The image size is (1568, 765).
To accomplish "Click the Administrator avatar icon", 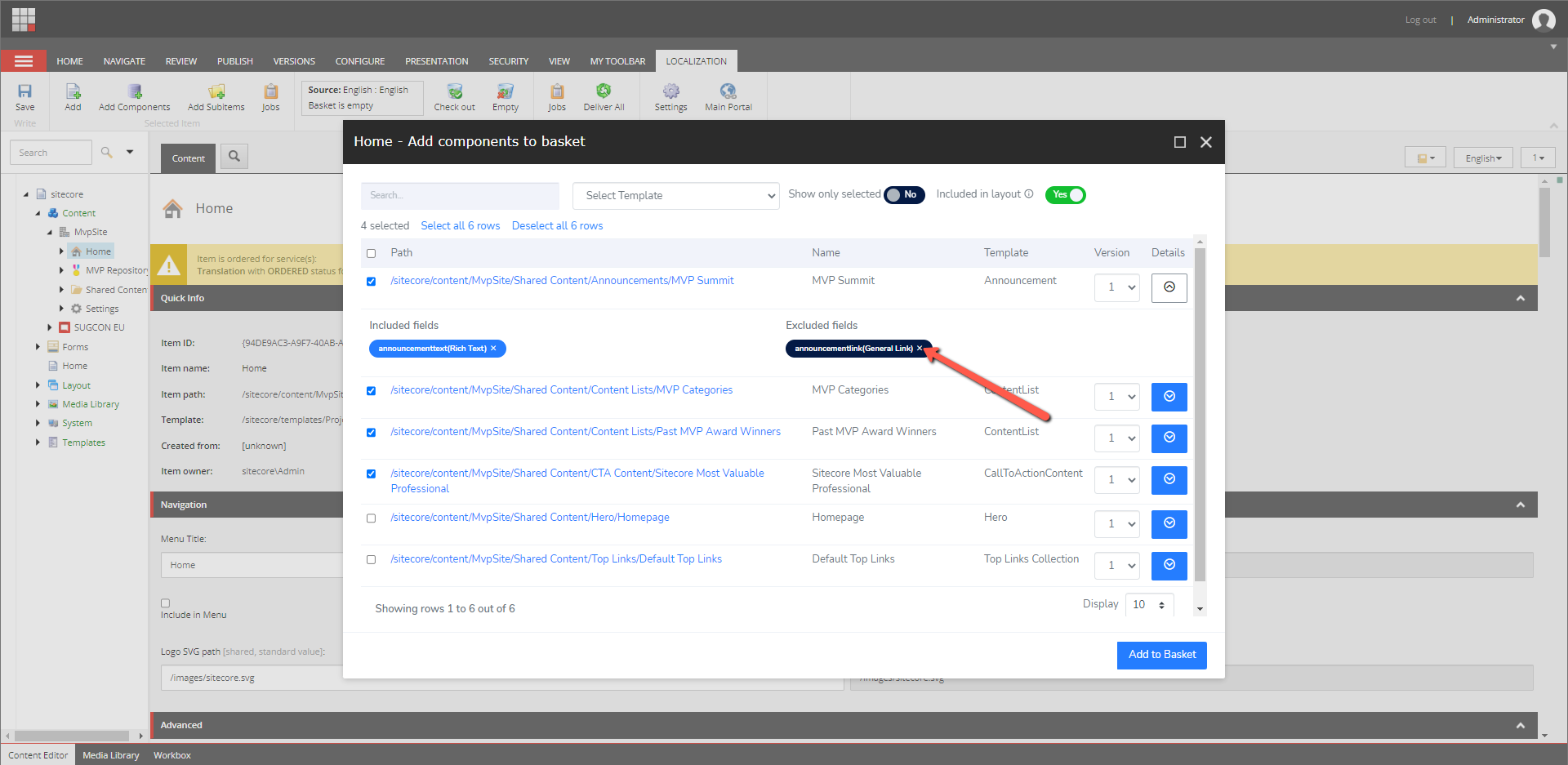I will coord(1543,20).
